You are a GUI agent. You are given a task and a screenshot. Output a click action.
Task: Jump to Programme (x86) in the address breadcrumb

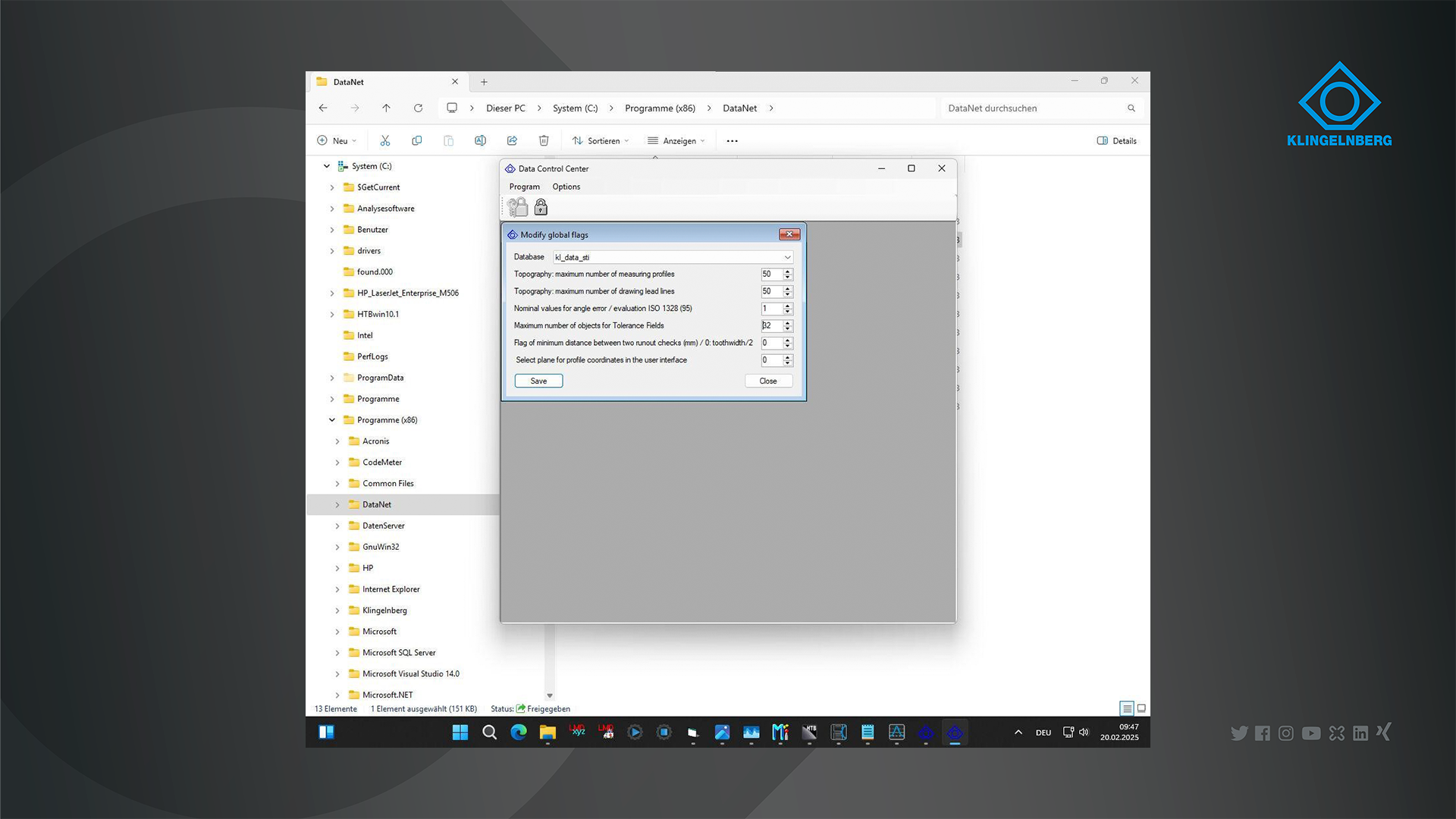click(x=661, y=108)
